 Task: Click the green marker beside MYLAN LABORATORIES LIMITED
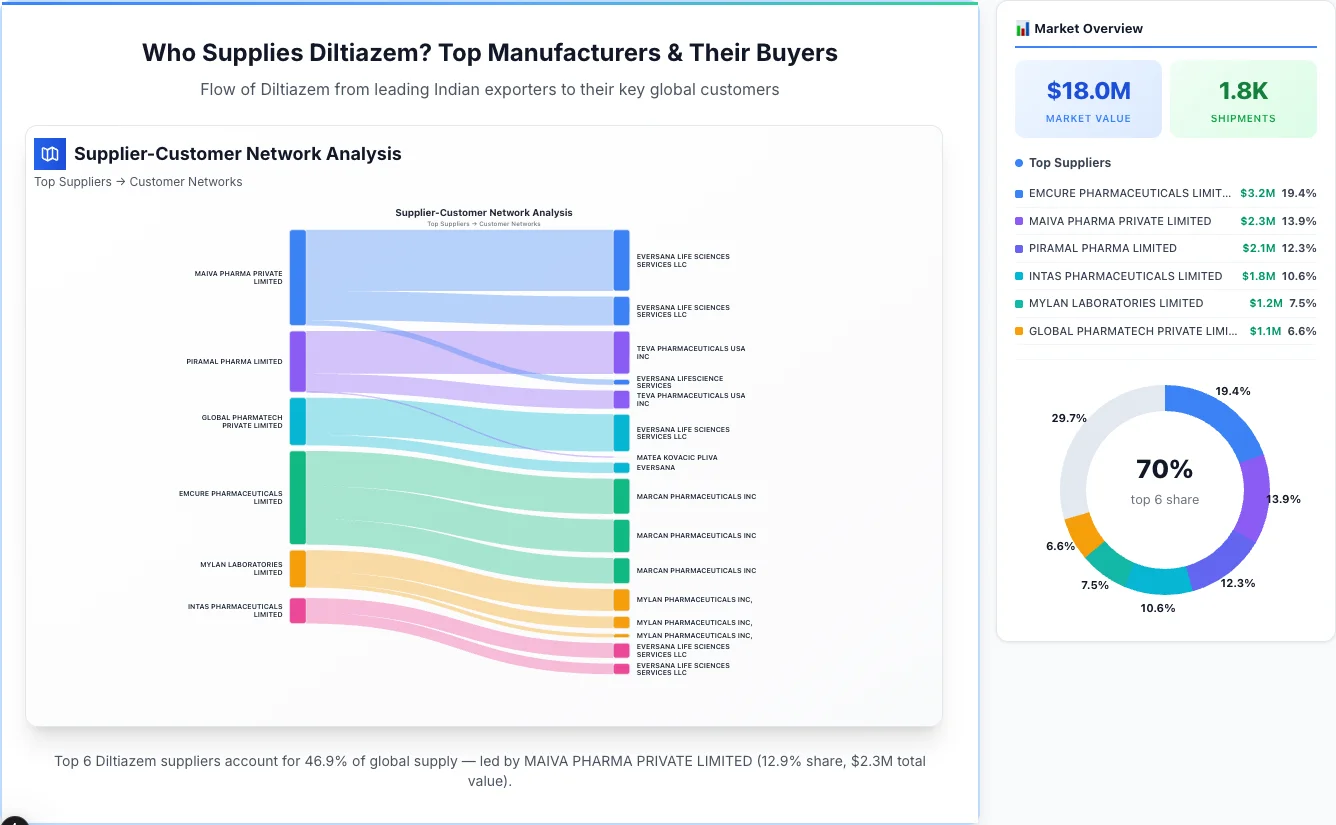click(1020, 303)
